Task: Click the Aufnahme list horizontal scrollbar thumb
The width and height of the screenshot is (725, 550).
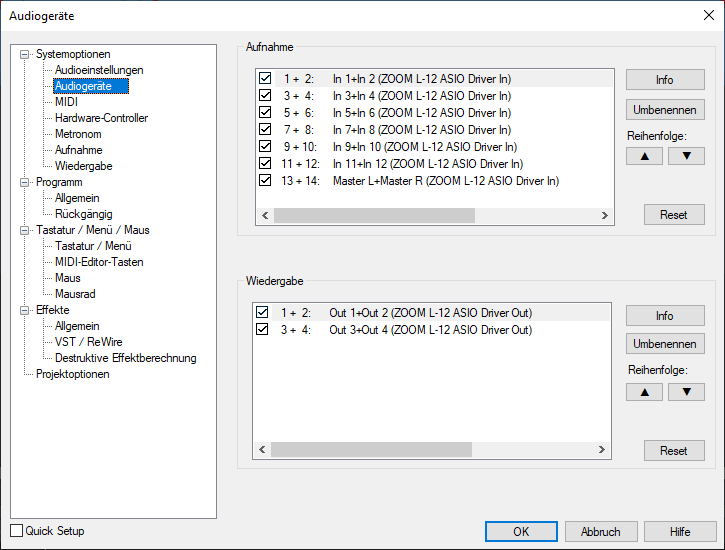Action: coord(375,215)
